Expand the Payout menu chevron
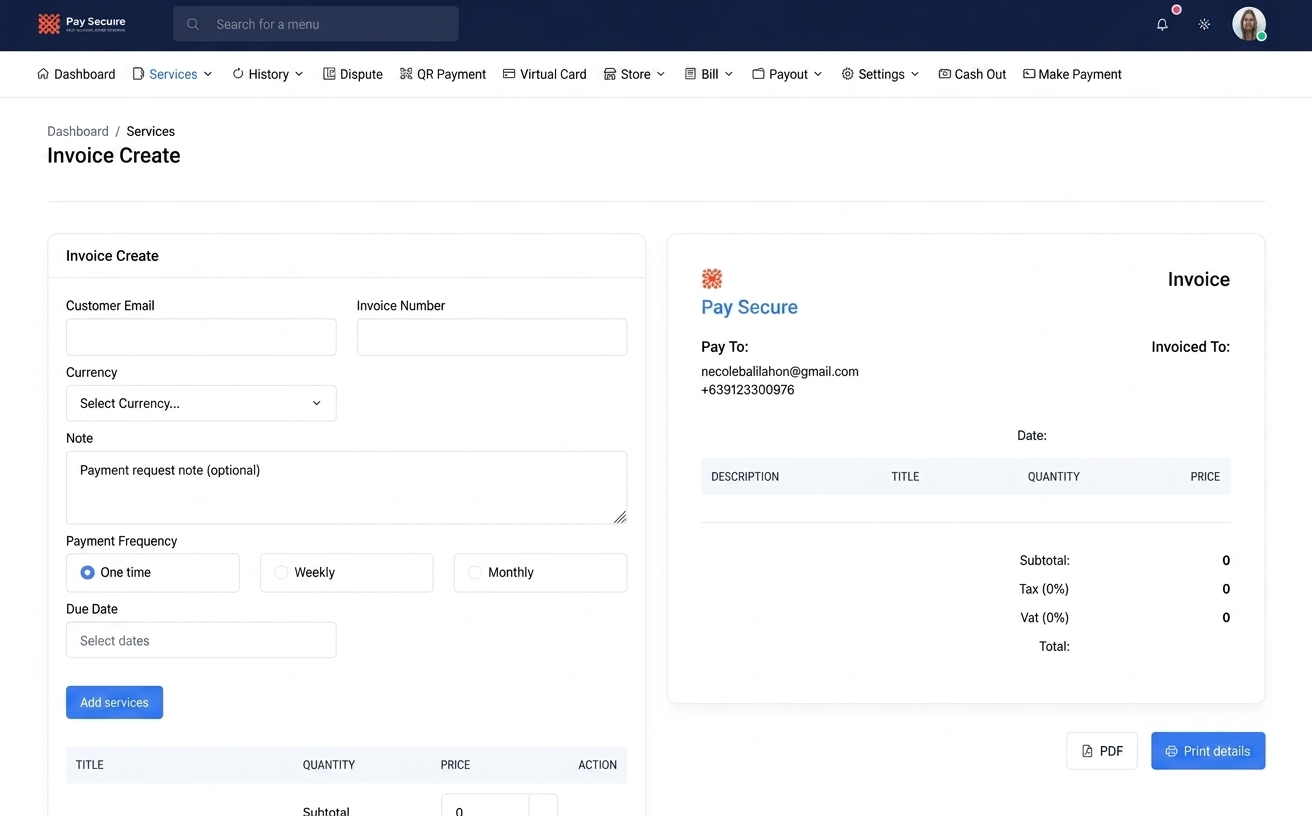1312x816 pixels. click(818, 74)
